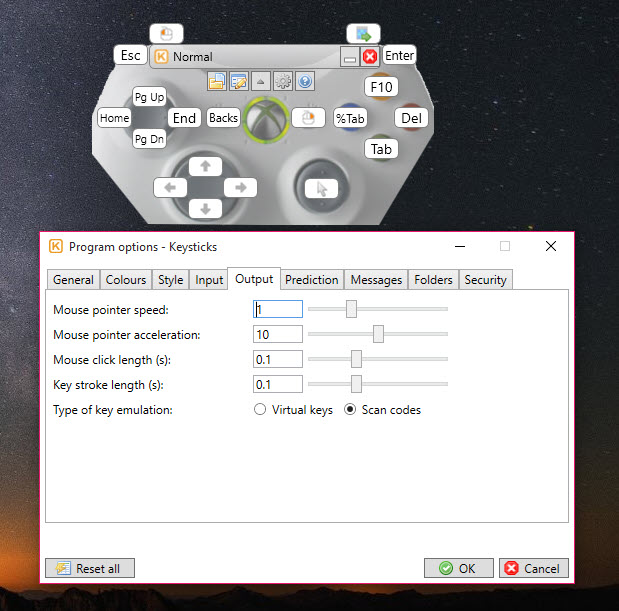The image size is (619, 611).
Task: Click the %Tab controller button
Action: click(350, 118)
